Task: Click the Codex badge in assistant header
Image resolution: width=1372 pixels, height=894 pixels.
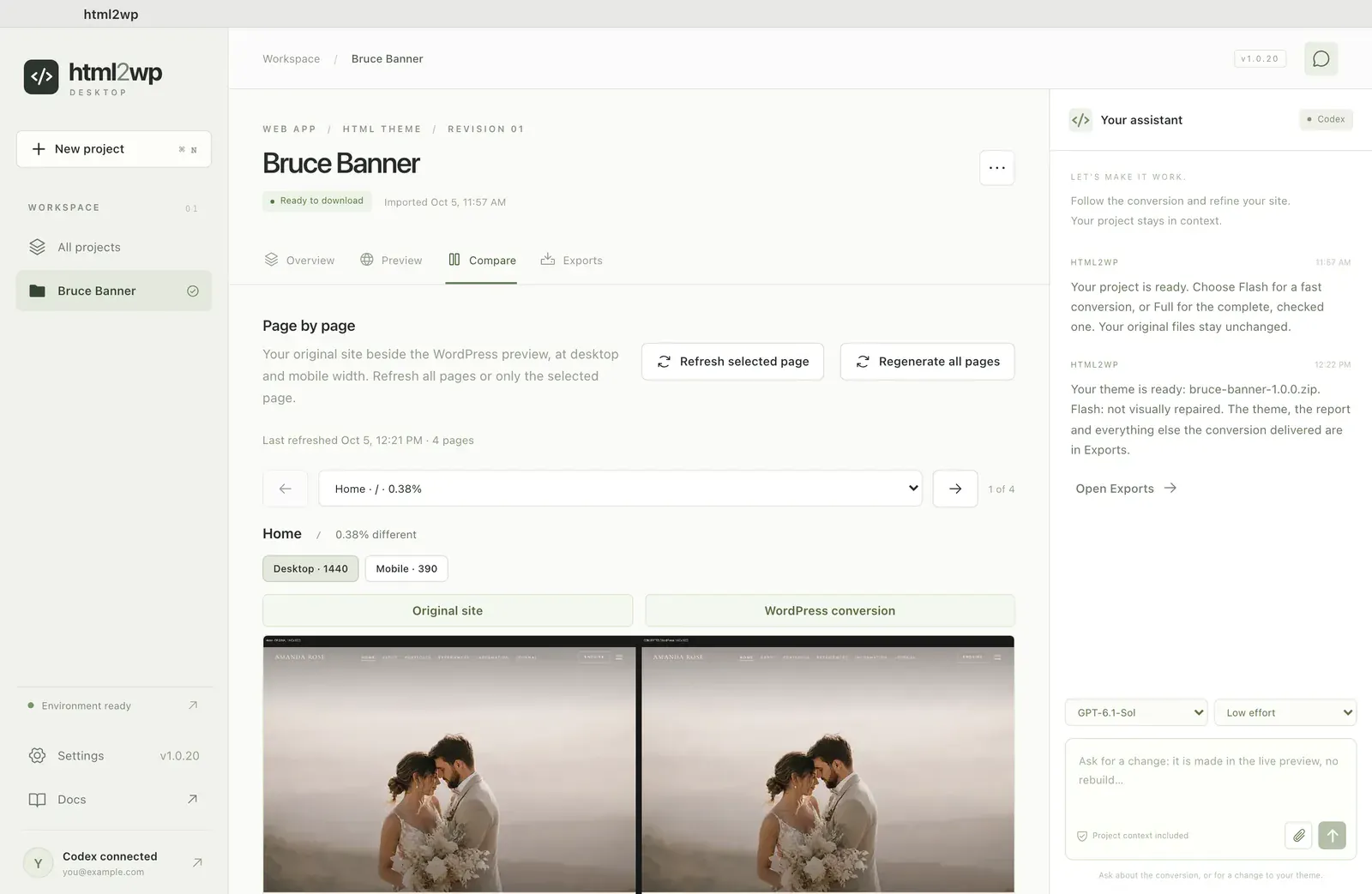Action: tap(1326, 119)
